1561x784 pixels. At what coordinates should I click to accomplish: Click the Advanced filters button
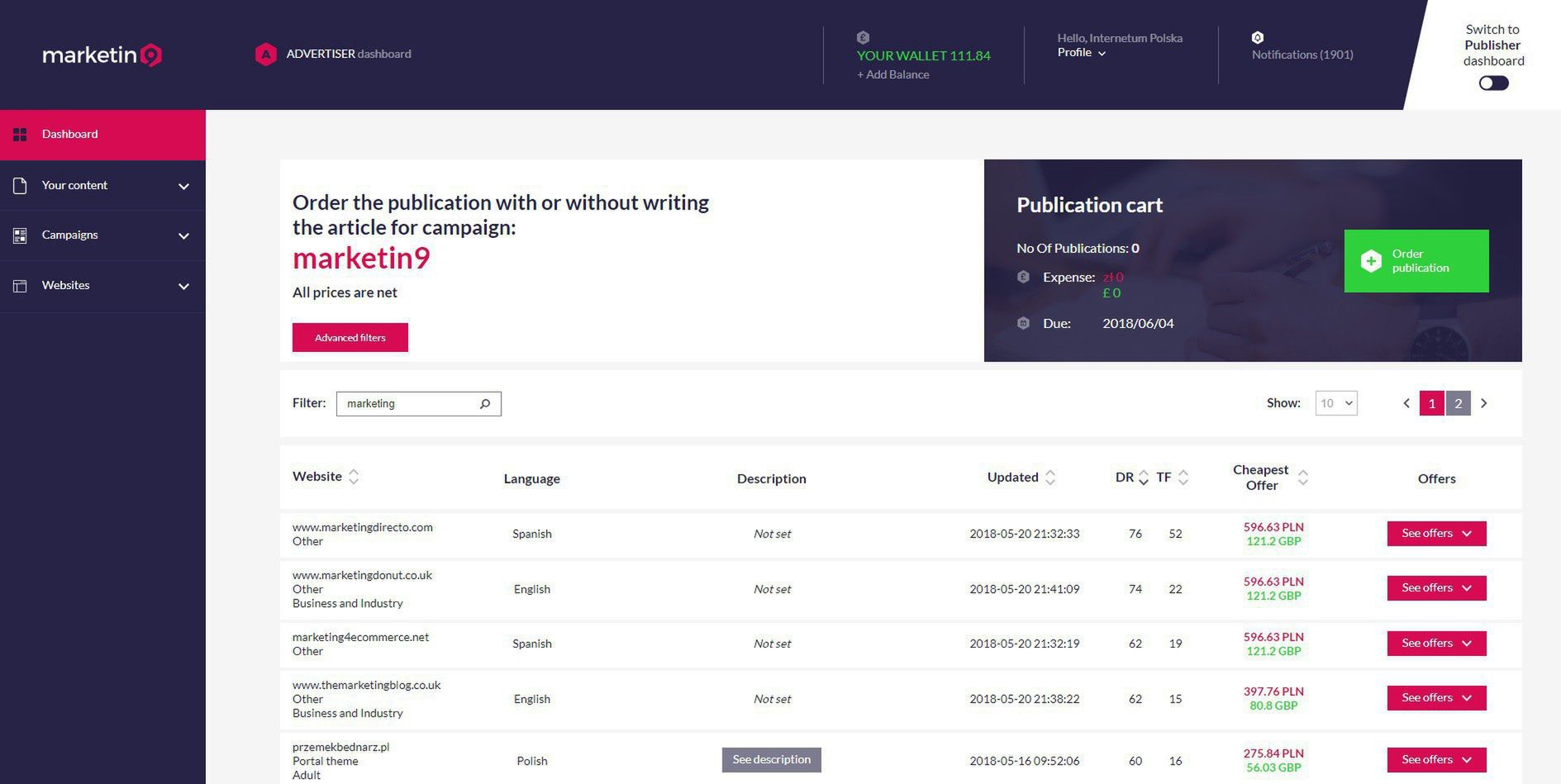click(x=350, y=337)
